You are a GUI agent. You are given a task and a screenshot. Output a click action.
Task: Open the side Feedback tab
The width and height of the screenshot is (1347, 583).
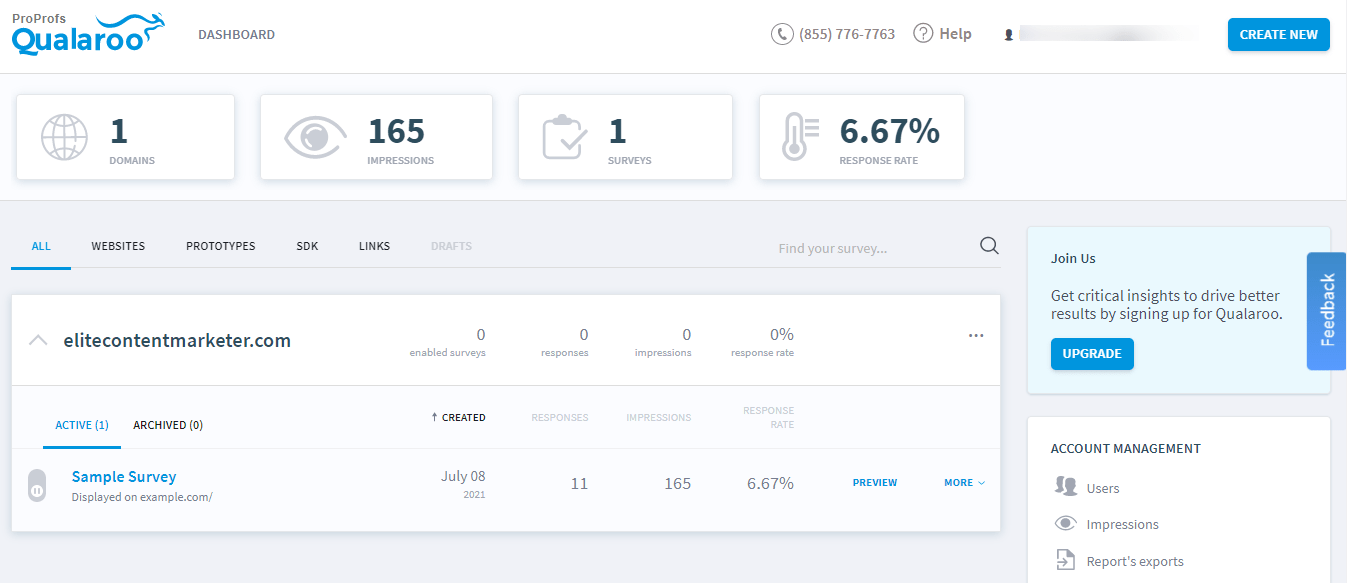pyautogui.click(x=1327, y=311)
